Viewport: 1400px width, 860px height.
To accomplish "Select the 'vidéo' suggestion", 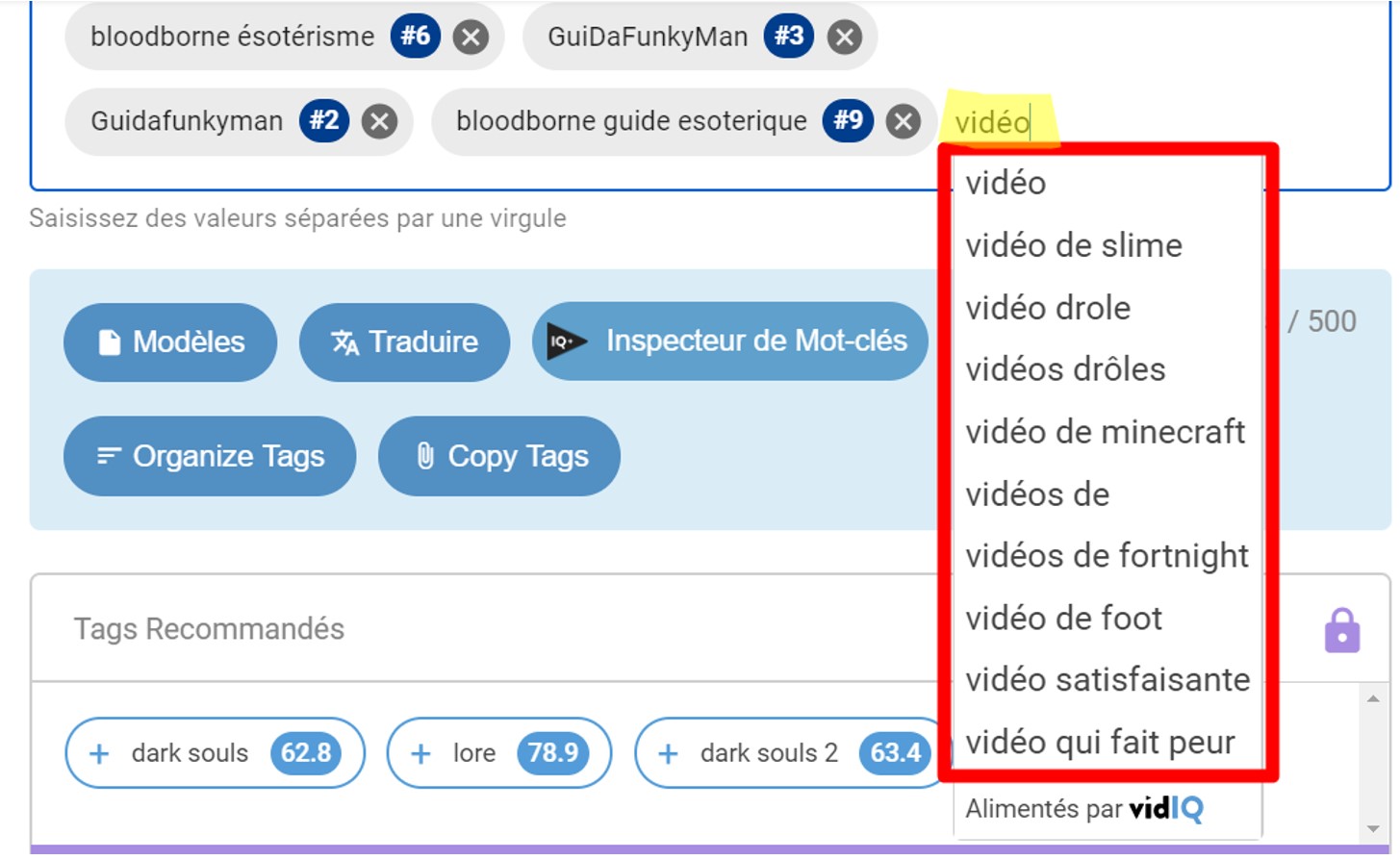I will point(1107,183).
